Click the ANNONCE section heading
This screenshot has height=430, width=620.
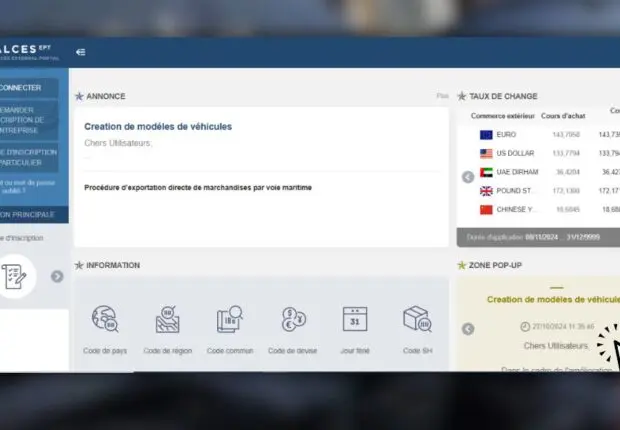[106, 96]
